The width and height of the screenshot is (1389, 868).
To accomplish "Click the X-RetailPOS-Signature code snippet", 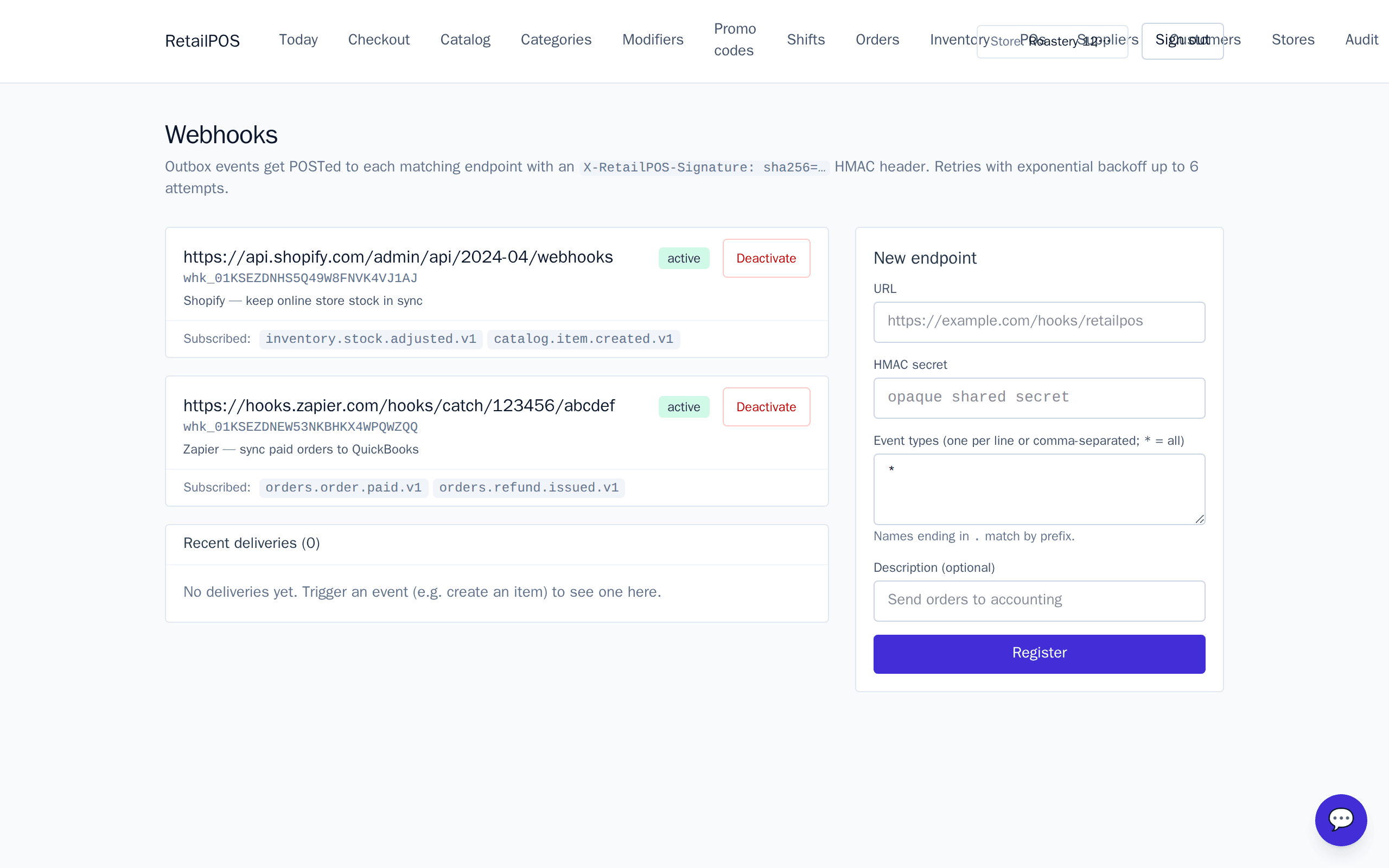I will click(x=704, y=168).
